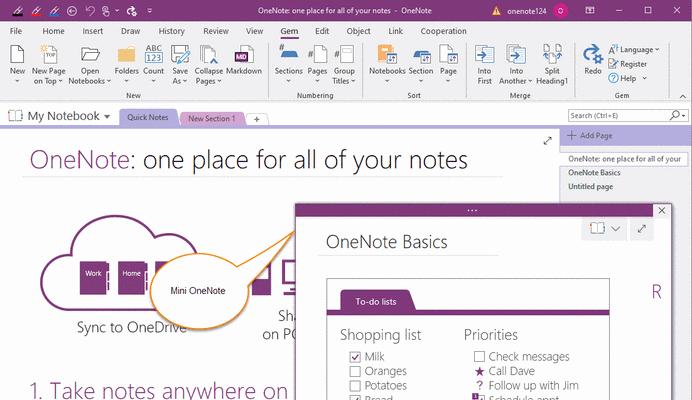Viewport: 692px width, 400px height.
Task: Click the Split Heading1 icon
Action: pyautogui.click(x=552, y=54)
